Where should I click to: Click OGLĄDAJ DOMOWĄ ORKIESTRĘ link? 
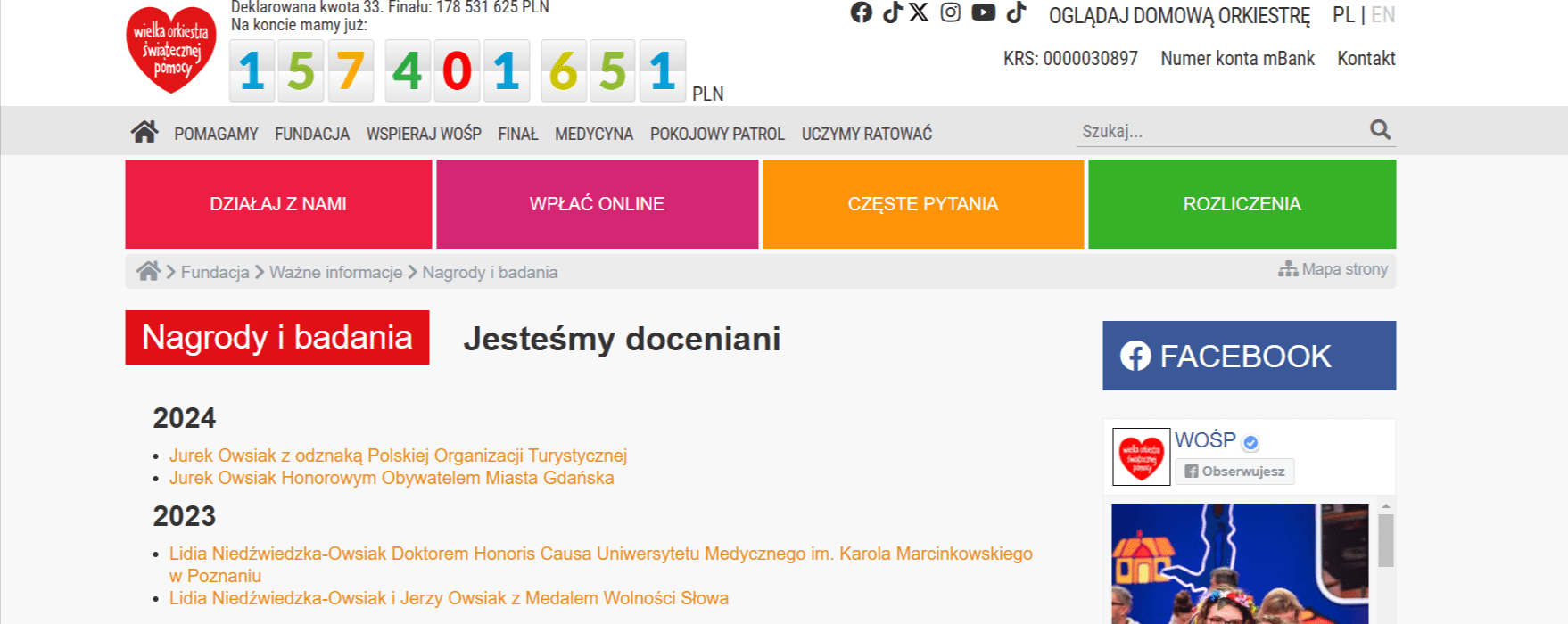pyautogui.click(x=1179, y=16)
